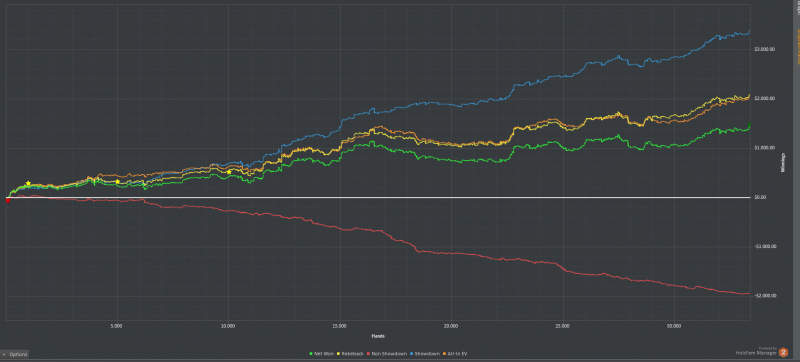
Task: Click the -$1,000.00 winnings axis label
Action: point(765,246)
